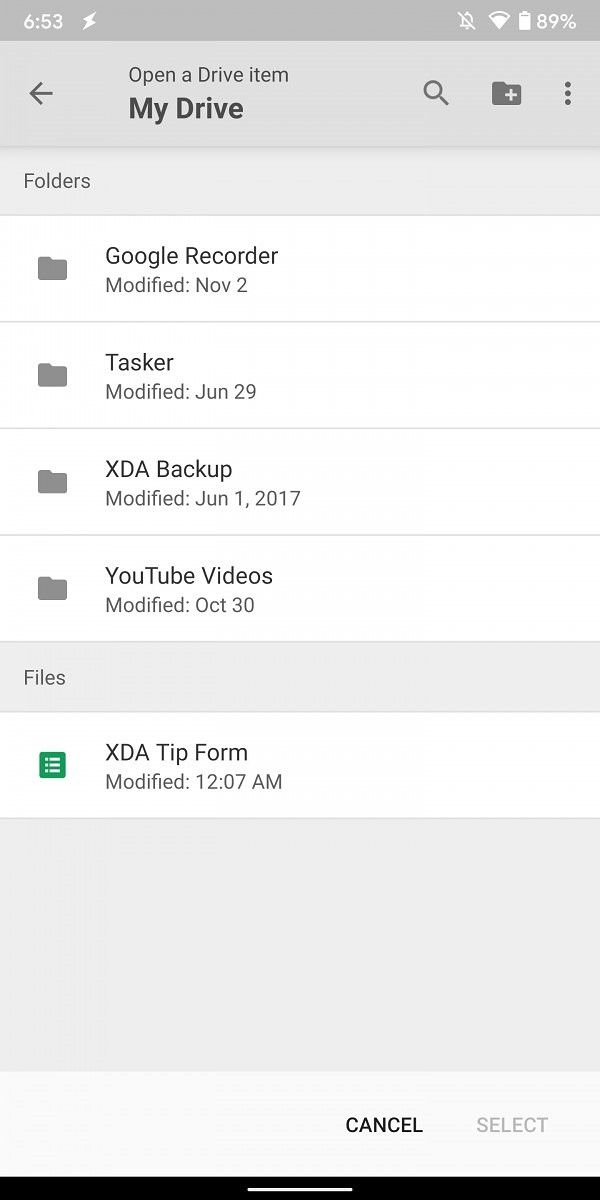600x1200 pixels.
Task: Open the search icon in the toolbar
Action: tap(436, 93)
